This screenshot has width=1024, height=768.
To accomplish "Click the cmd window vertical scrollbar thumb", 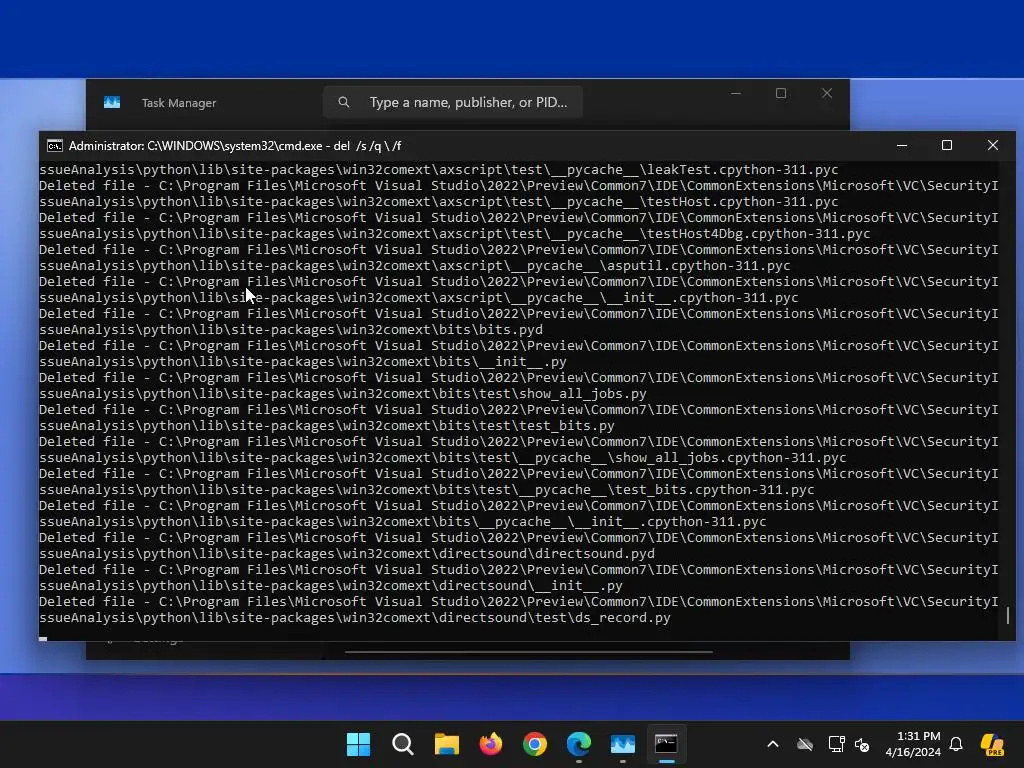I will click(1008, 615).
